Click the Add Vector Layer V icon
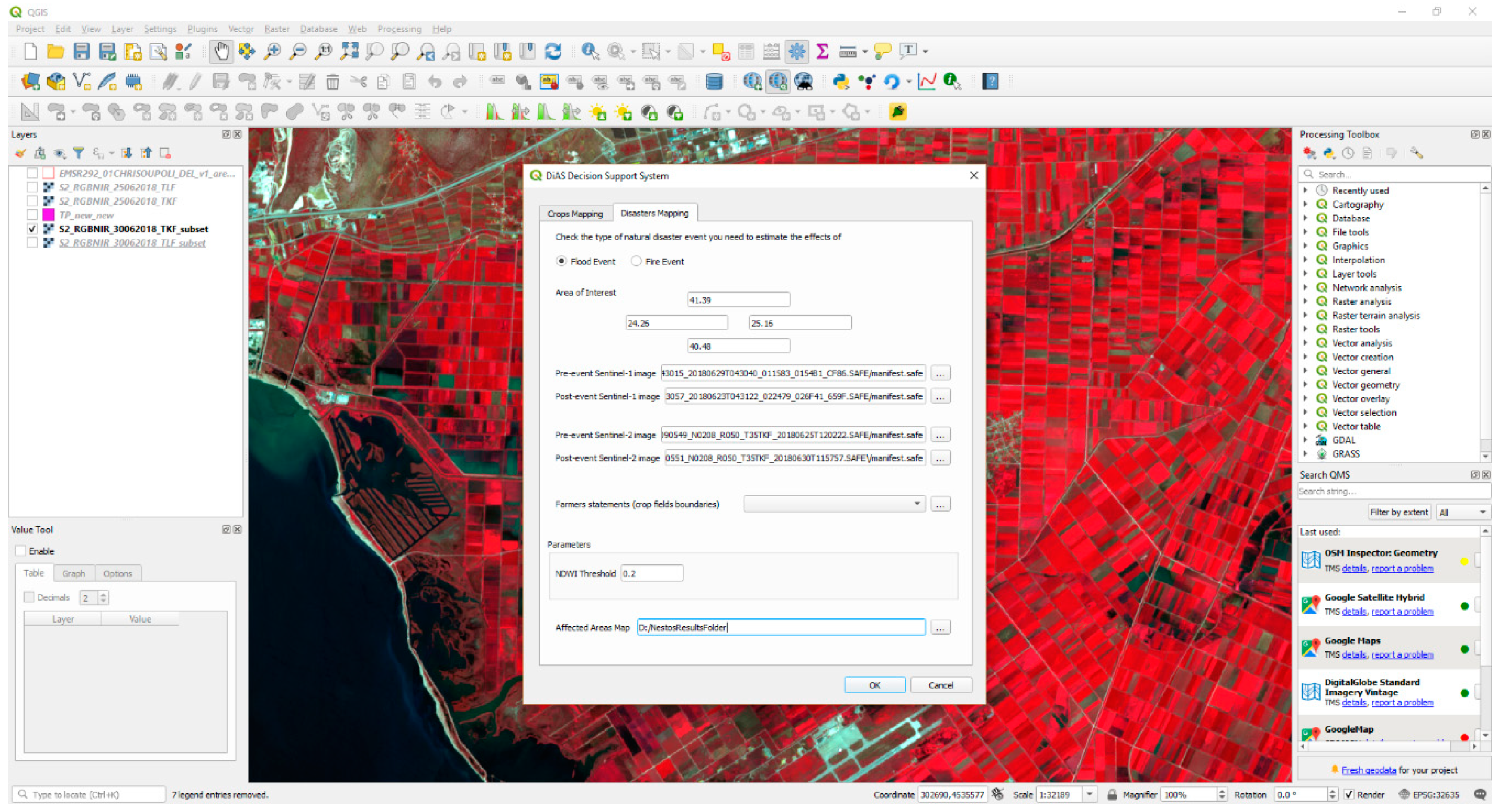1500x812 pixels. click(81, 81)
